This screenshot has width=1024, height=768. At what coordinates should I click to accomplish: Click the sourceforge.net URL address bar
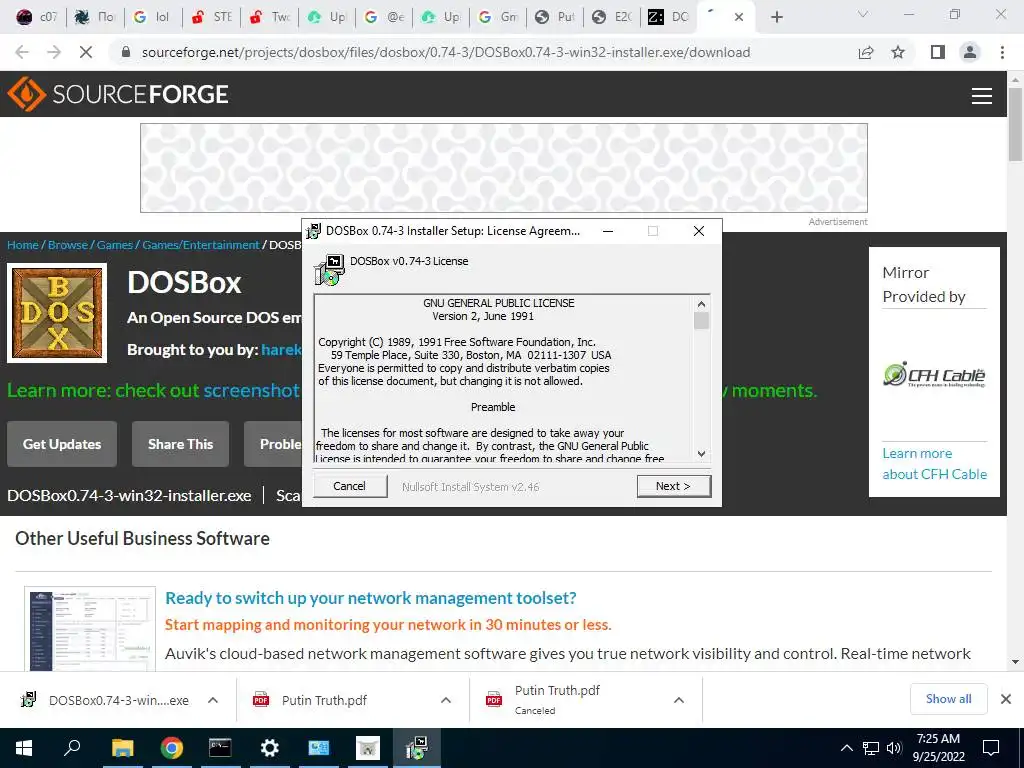(445, 52)
